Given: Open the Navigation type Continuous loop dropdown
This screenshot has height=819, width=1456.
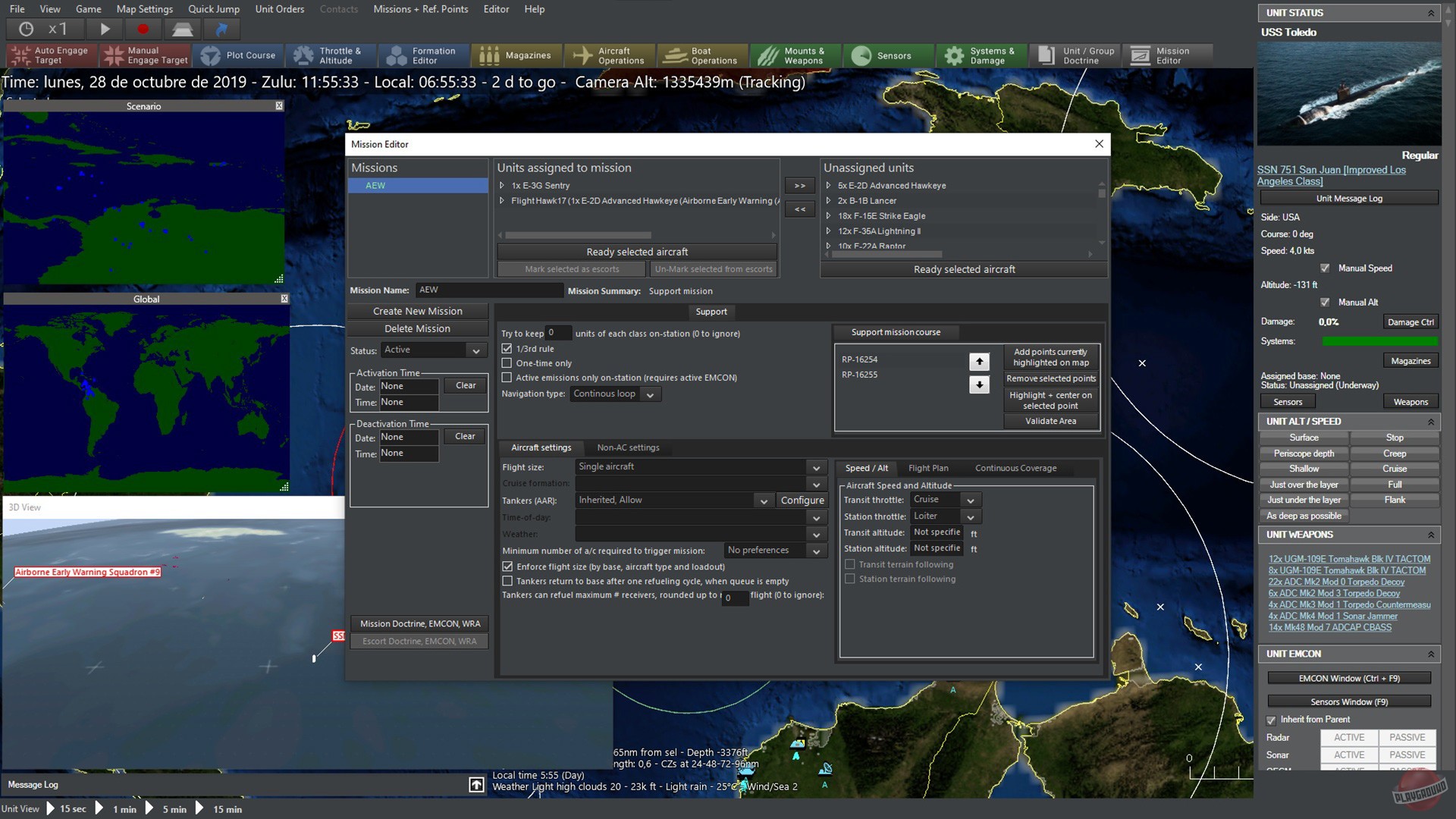Looking at the screenshot, I should tap(649, 394).
